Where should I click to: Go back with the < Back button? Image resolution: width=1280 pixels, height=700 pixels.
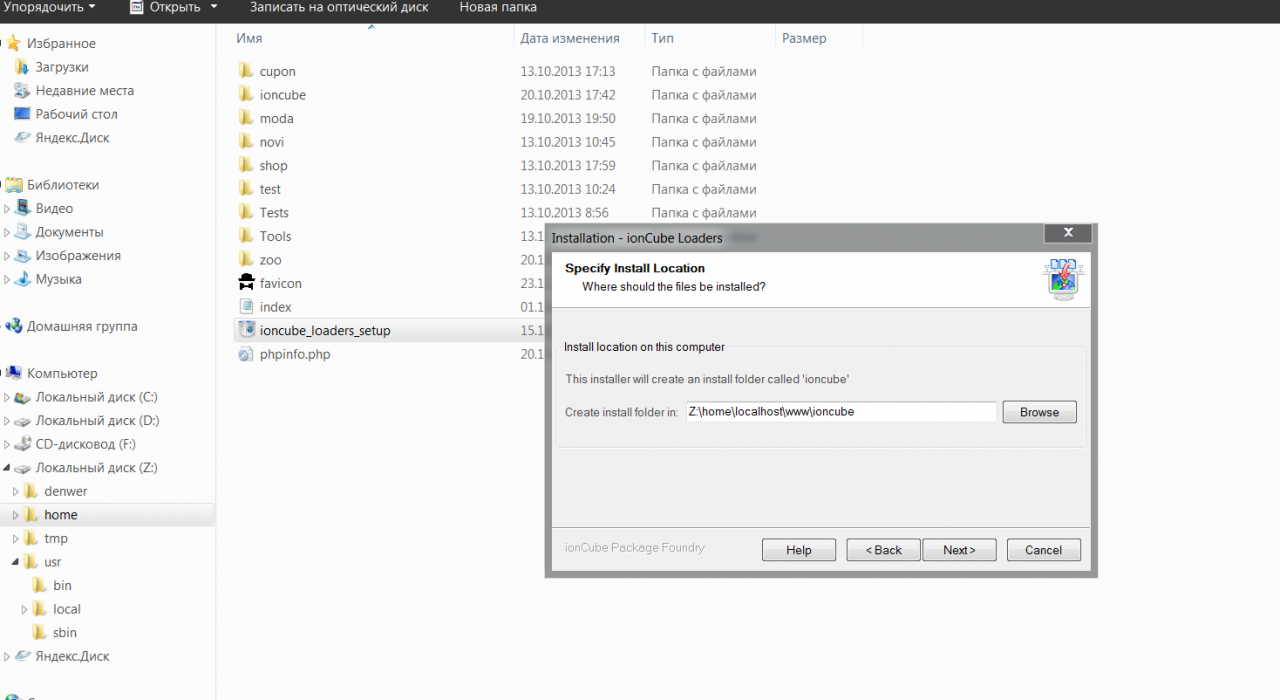pyautogui.click(x=883, y=550)
